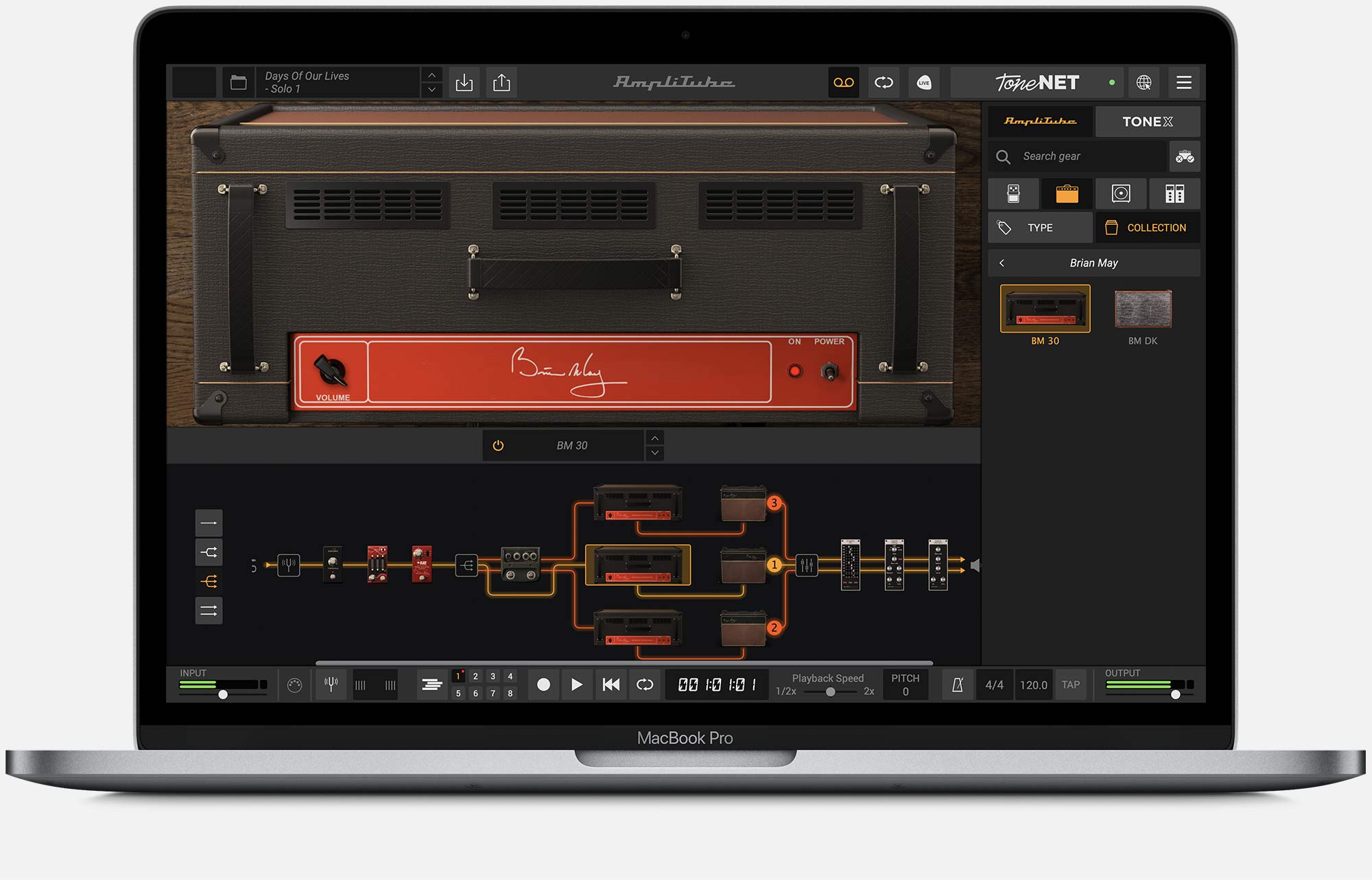Select previous amp model with up chevron
Viewport: 1372px width, 880px height.
pos(654,438)
